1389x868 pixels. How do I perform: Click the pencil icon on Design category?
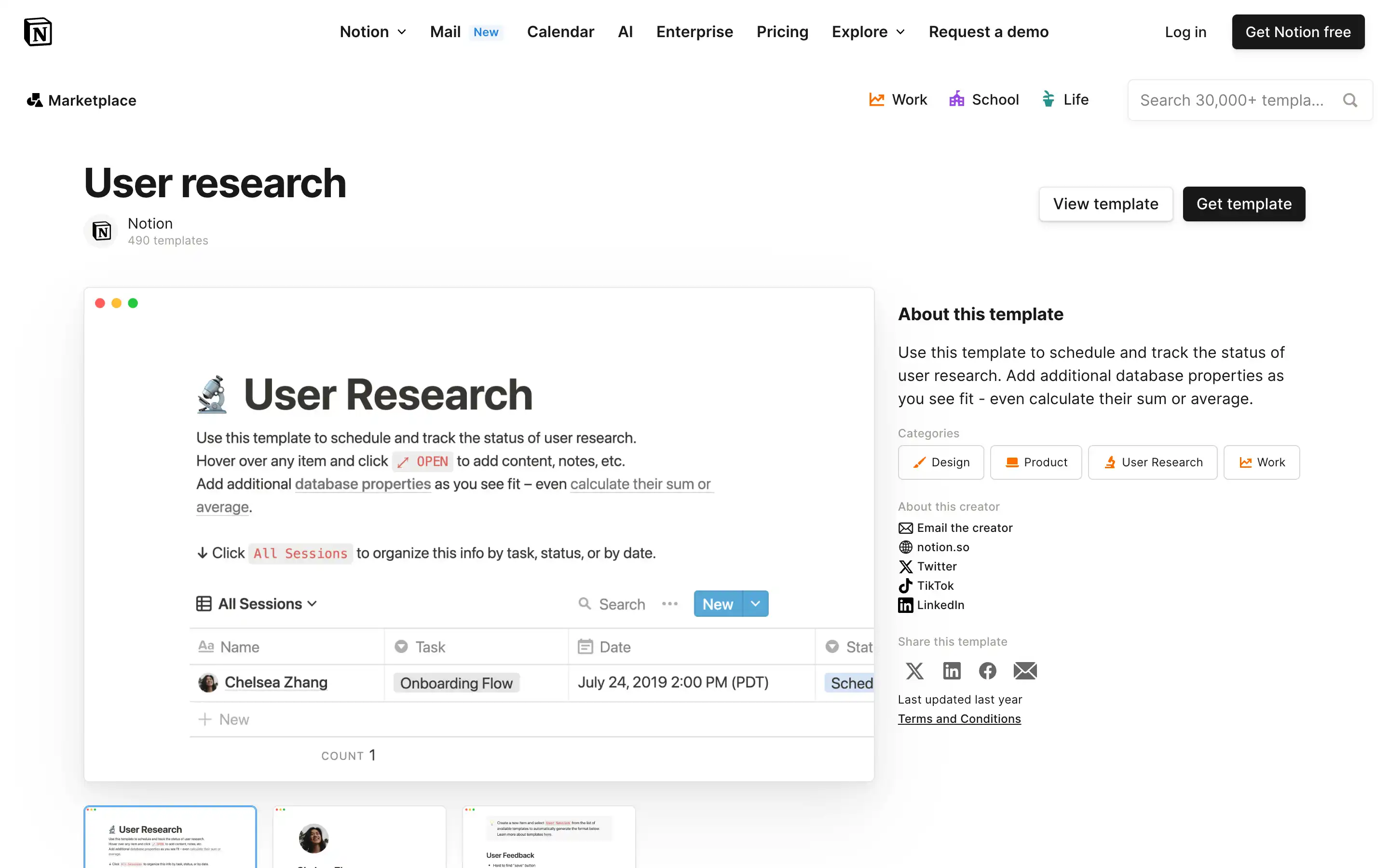(x=919, y=463)
